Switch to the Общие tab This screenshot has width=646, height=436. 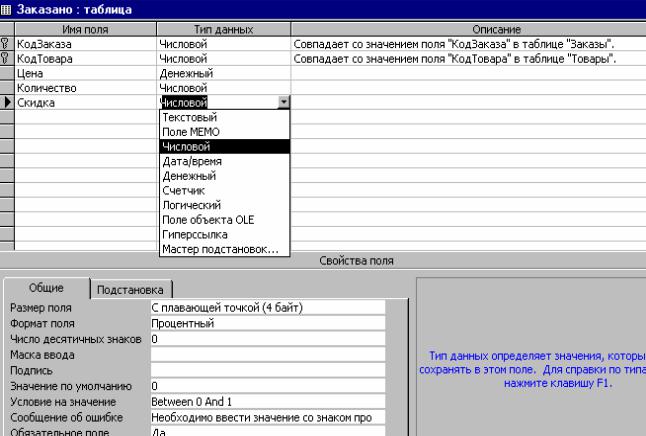click(x=47, y=288)
